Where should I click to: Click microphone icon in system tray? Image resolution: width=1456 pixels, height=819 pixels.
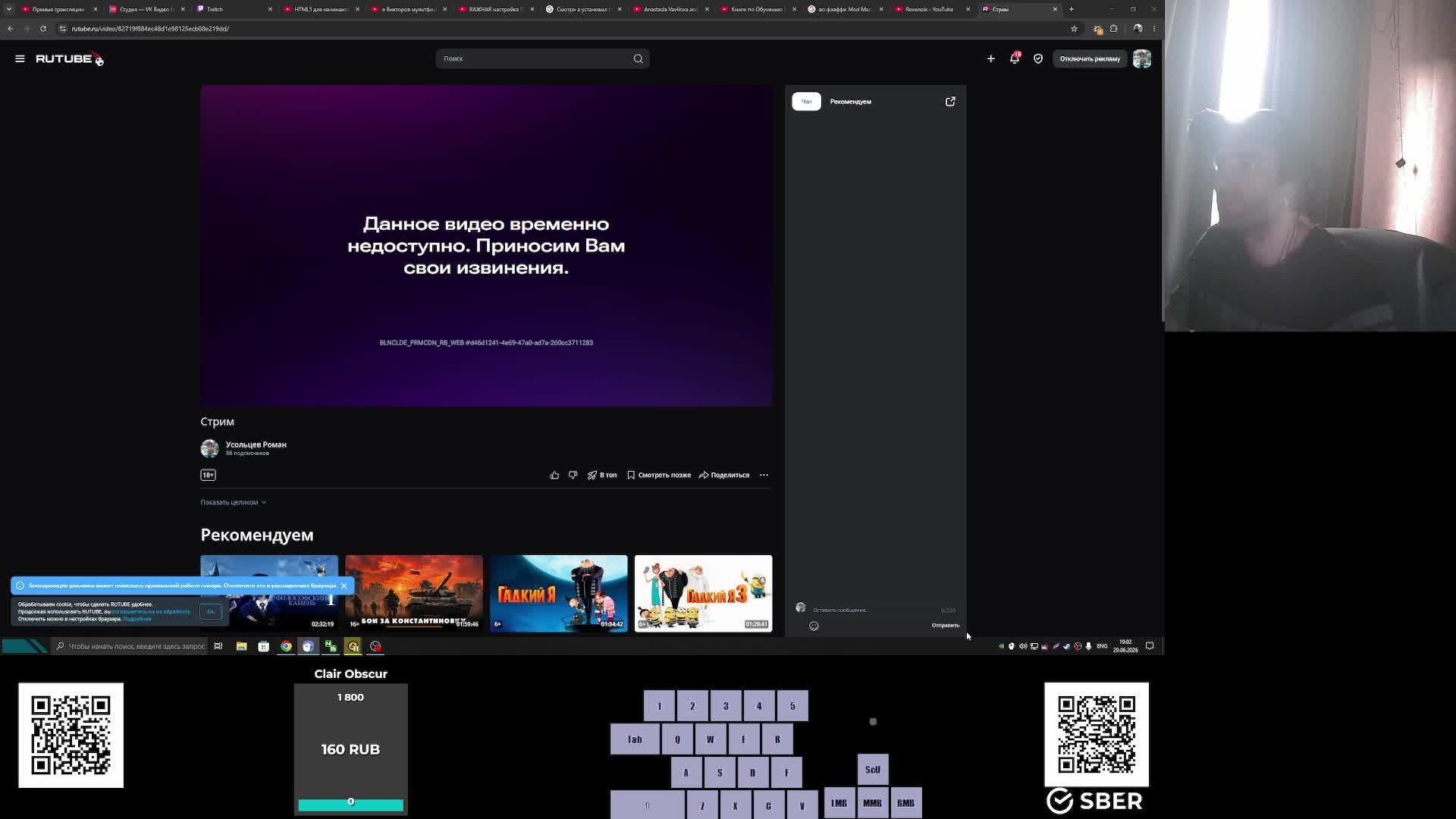point(1088,646)
